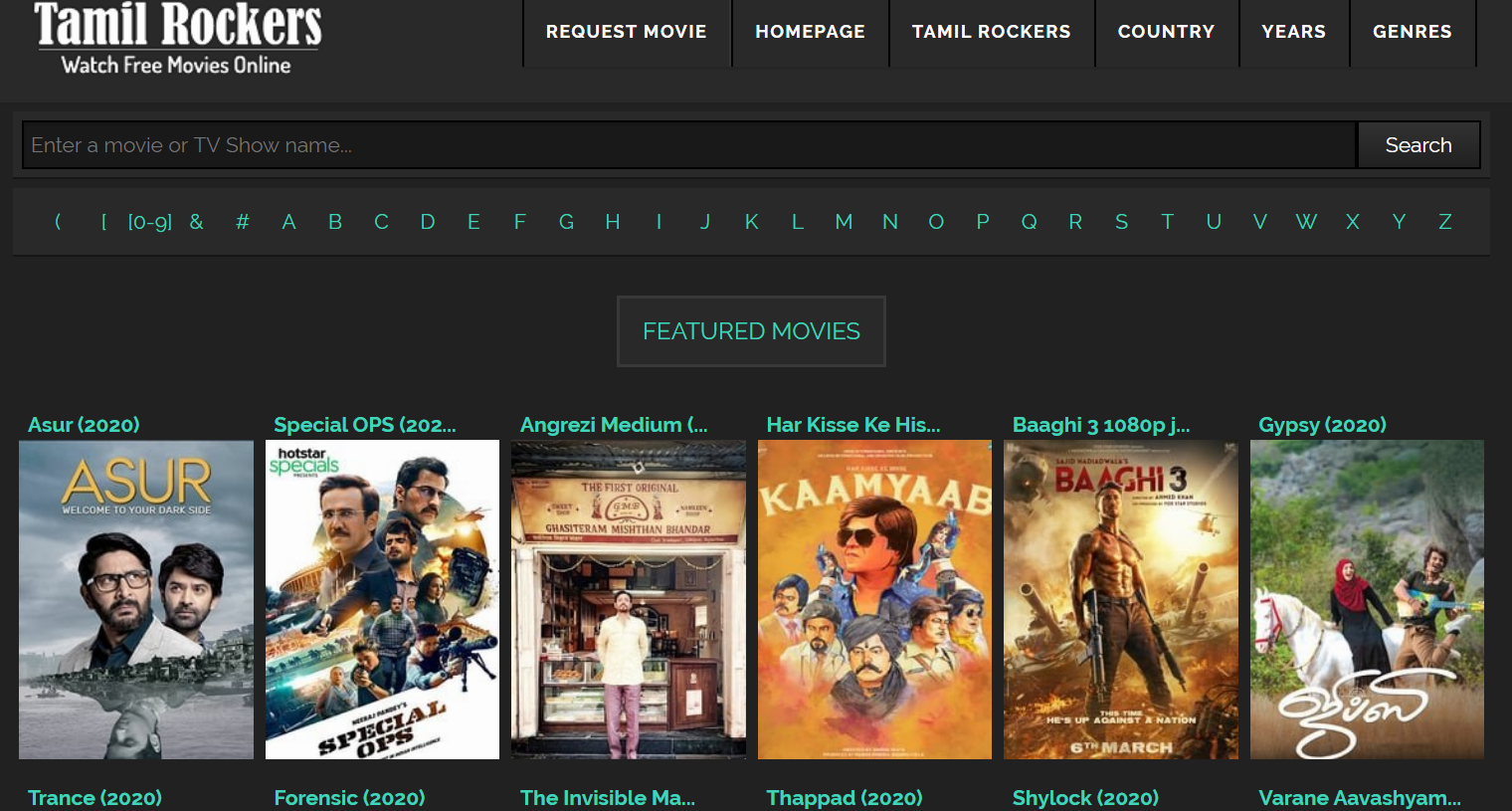This screenshot has height=811, width=1512.
Task: Open The Invisible Ma... title link
Action: 608,798
